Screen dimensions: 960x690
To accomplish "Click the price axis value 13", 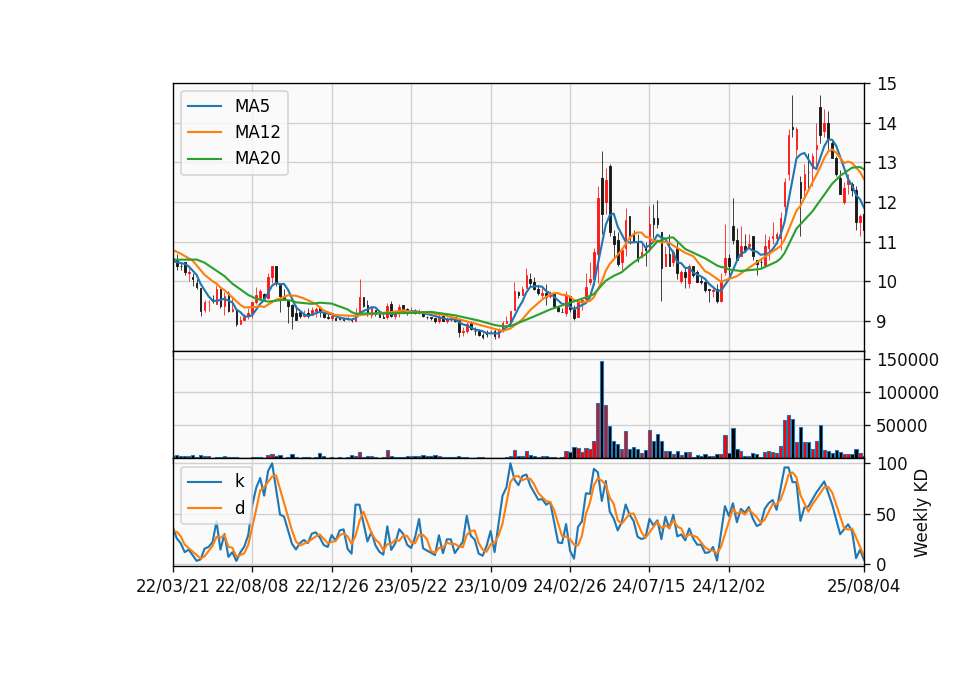I will point(887,163).
